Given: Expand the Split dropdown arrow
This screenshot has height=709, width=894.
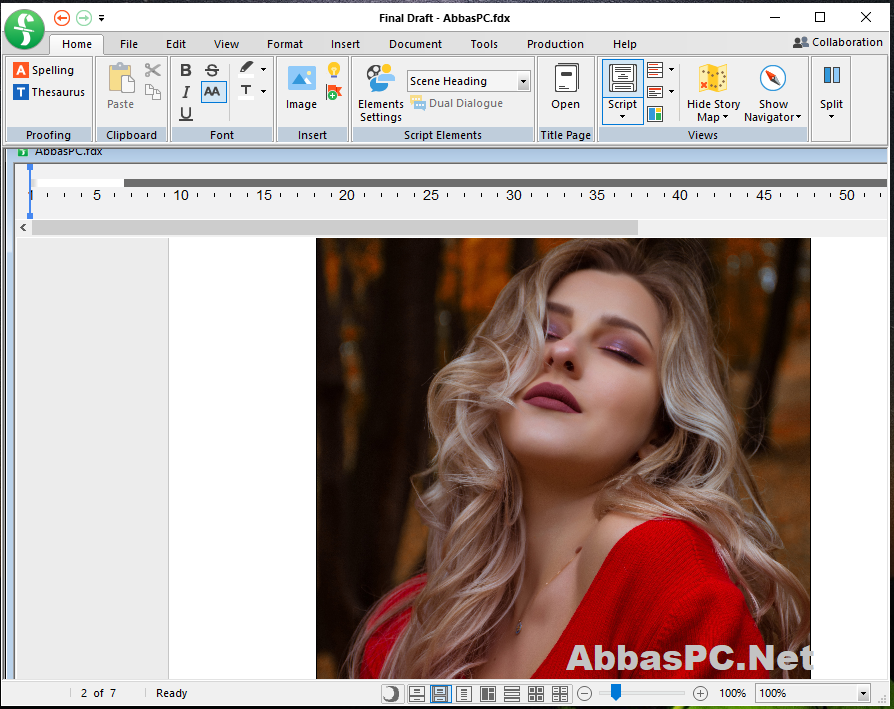Looking at the screenshot, I should click(831, 117).
